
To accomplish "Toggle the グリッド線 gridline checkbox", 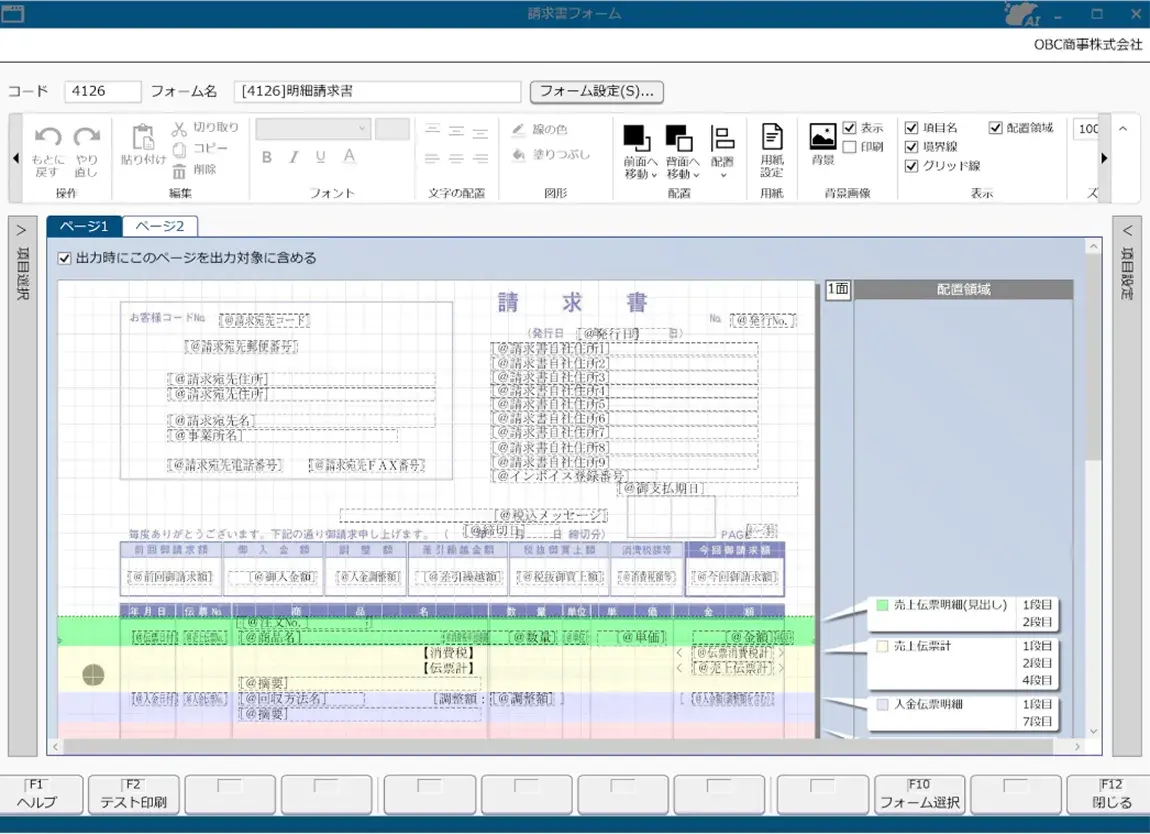I will pos(911,165).
